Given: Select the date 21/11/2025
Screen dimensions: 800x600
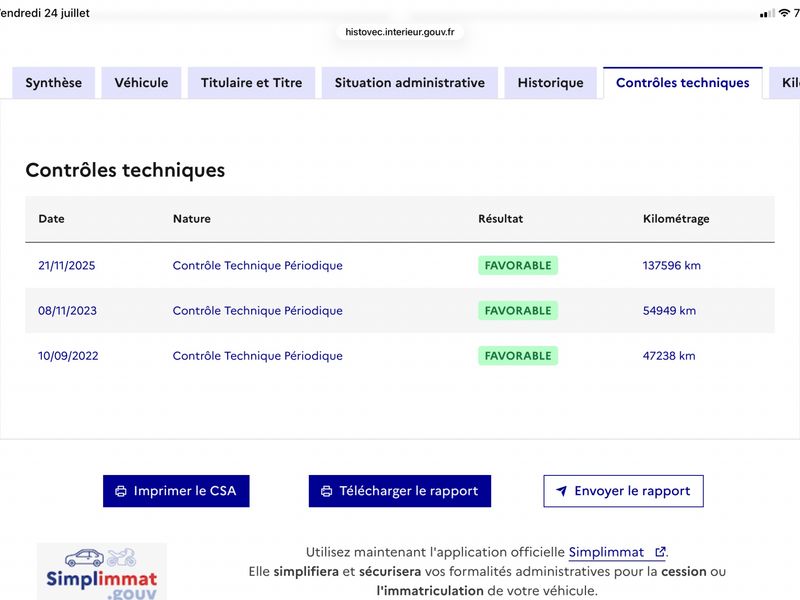Looking at the screenshot, I should click(67, 265).
